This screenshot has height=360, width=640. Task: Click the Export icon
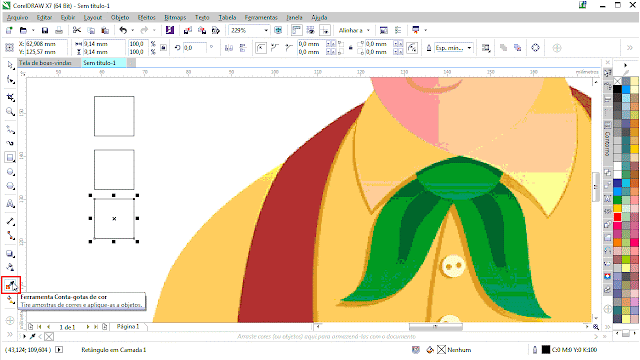pyautogui.click(x=202, y=30)
